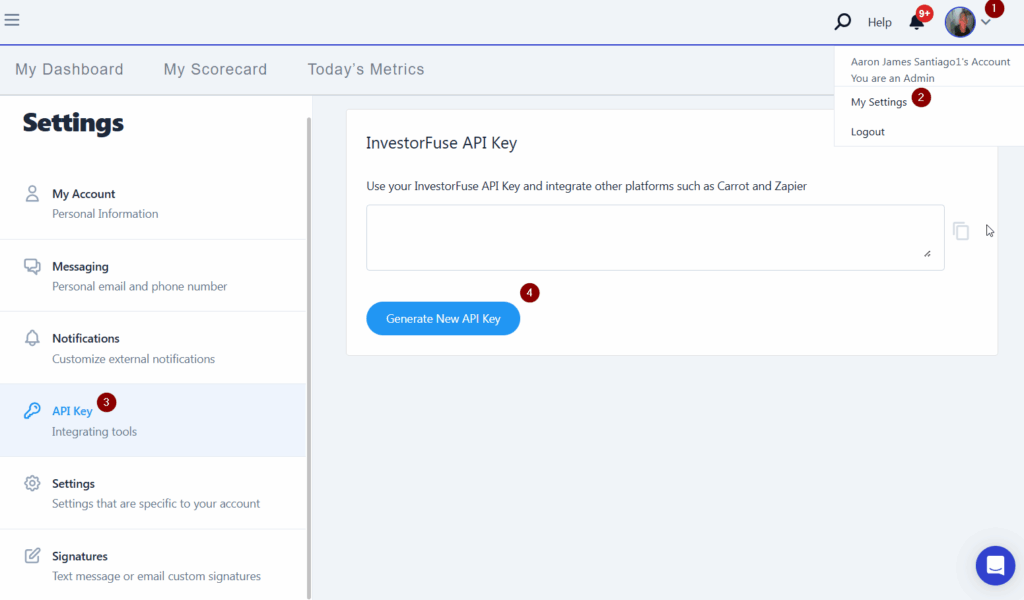
Task: Choose Logout from account menu
Action: pyautogui.click(x=867, y=132)
